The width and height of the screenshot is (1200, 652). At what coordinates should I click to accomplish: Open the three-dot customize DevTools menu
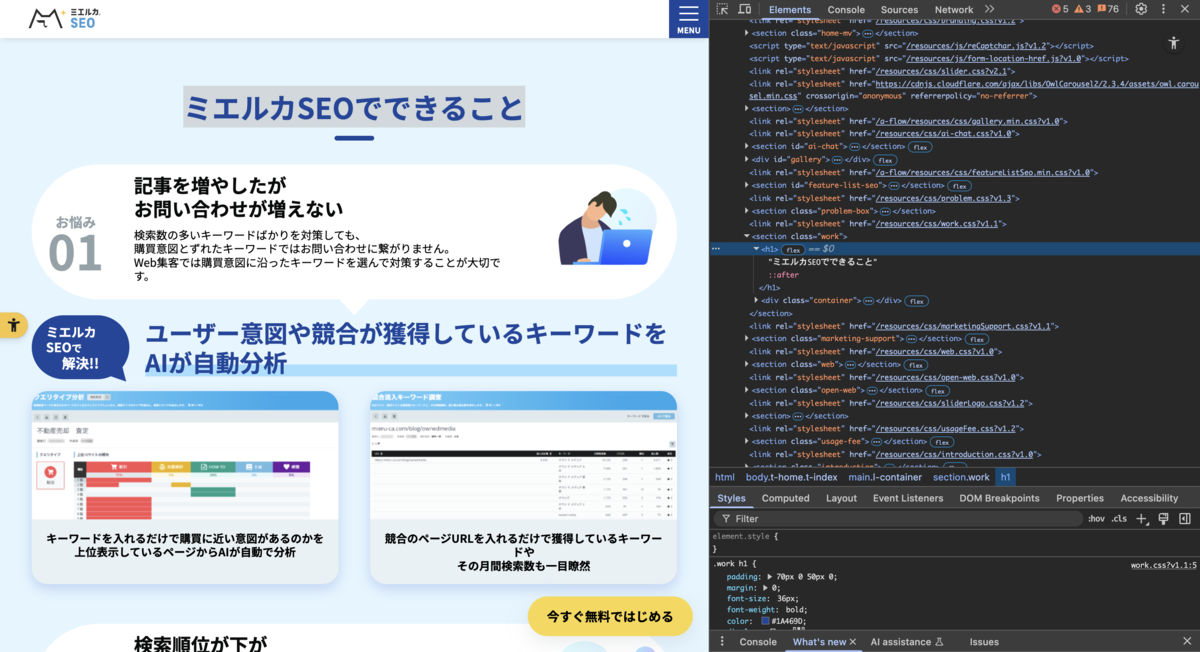(1162, 9)
